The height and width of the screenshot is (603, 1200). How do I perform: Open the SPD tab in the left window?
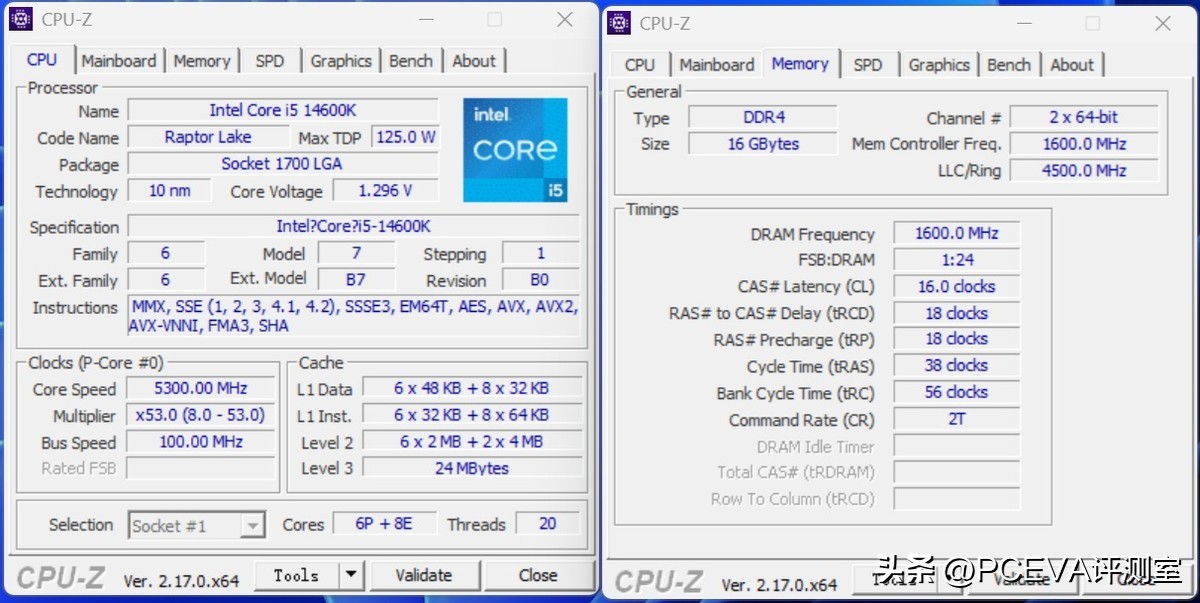270,61
